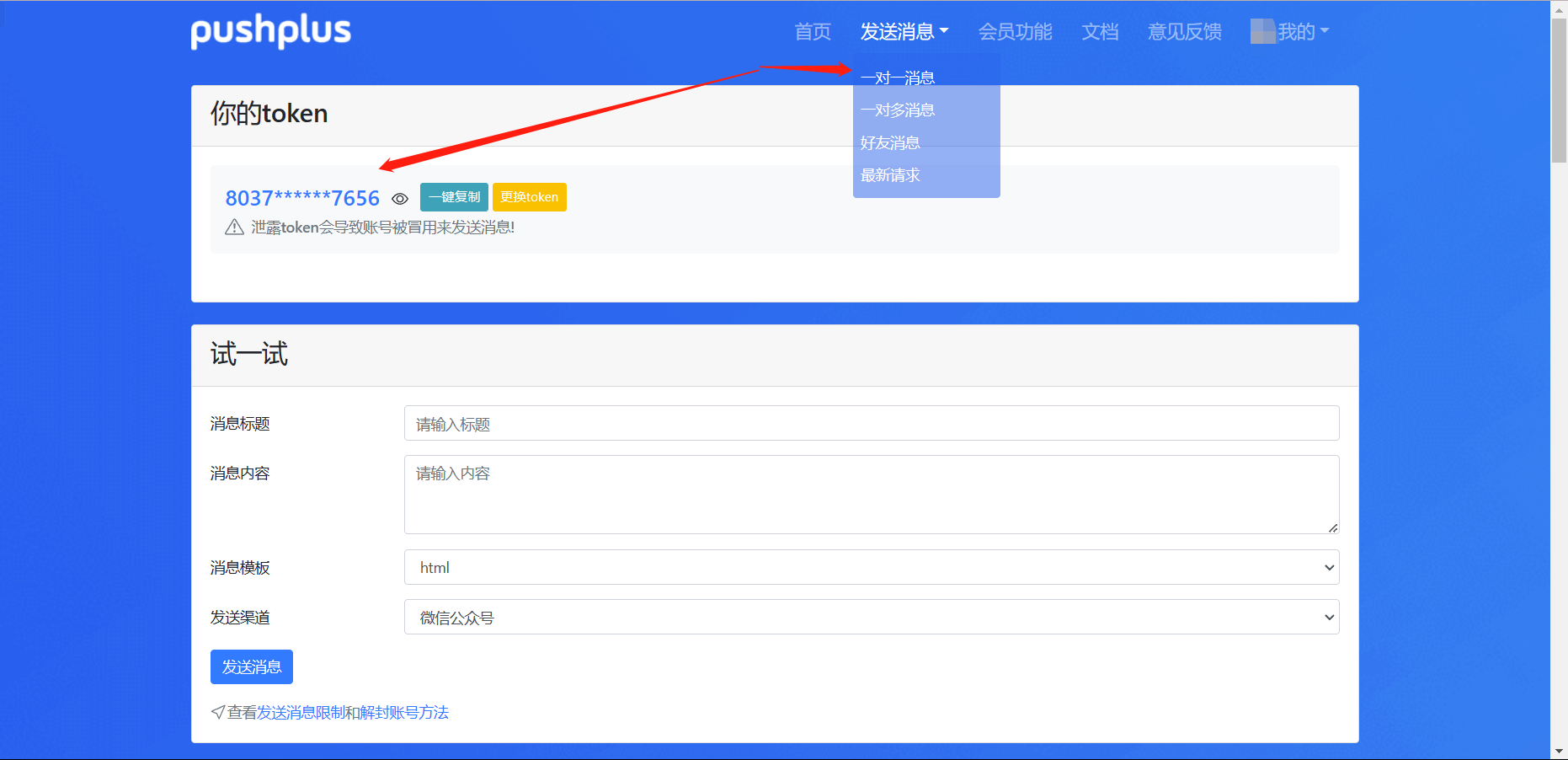The height and width of the screenshot is (760, 1568).
Task: Open the 意见反馈 page
Action: coord(1184,32)
